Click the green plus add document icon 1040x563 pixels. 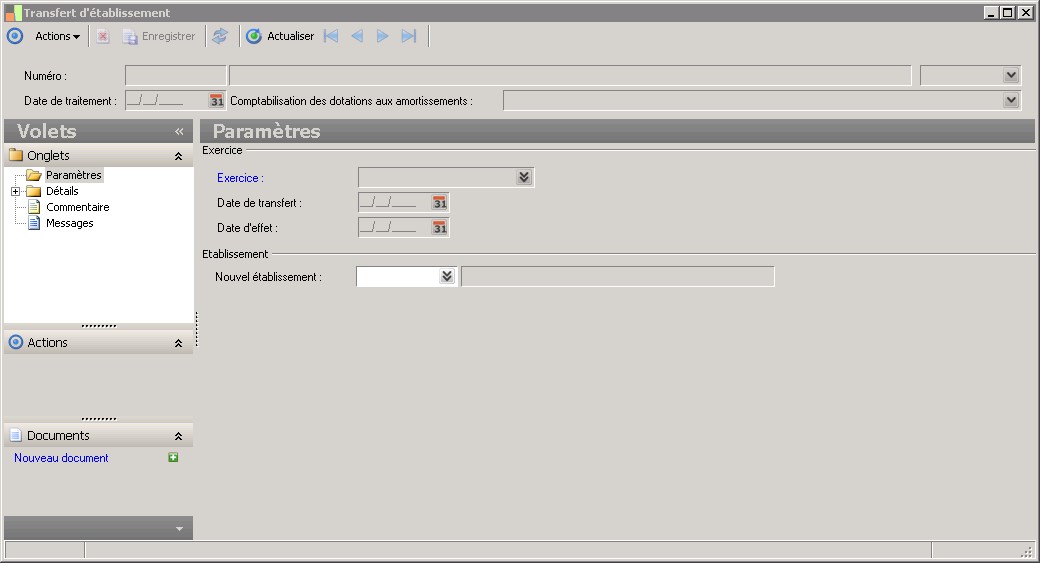[x=173, y=458]
